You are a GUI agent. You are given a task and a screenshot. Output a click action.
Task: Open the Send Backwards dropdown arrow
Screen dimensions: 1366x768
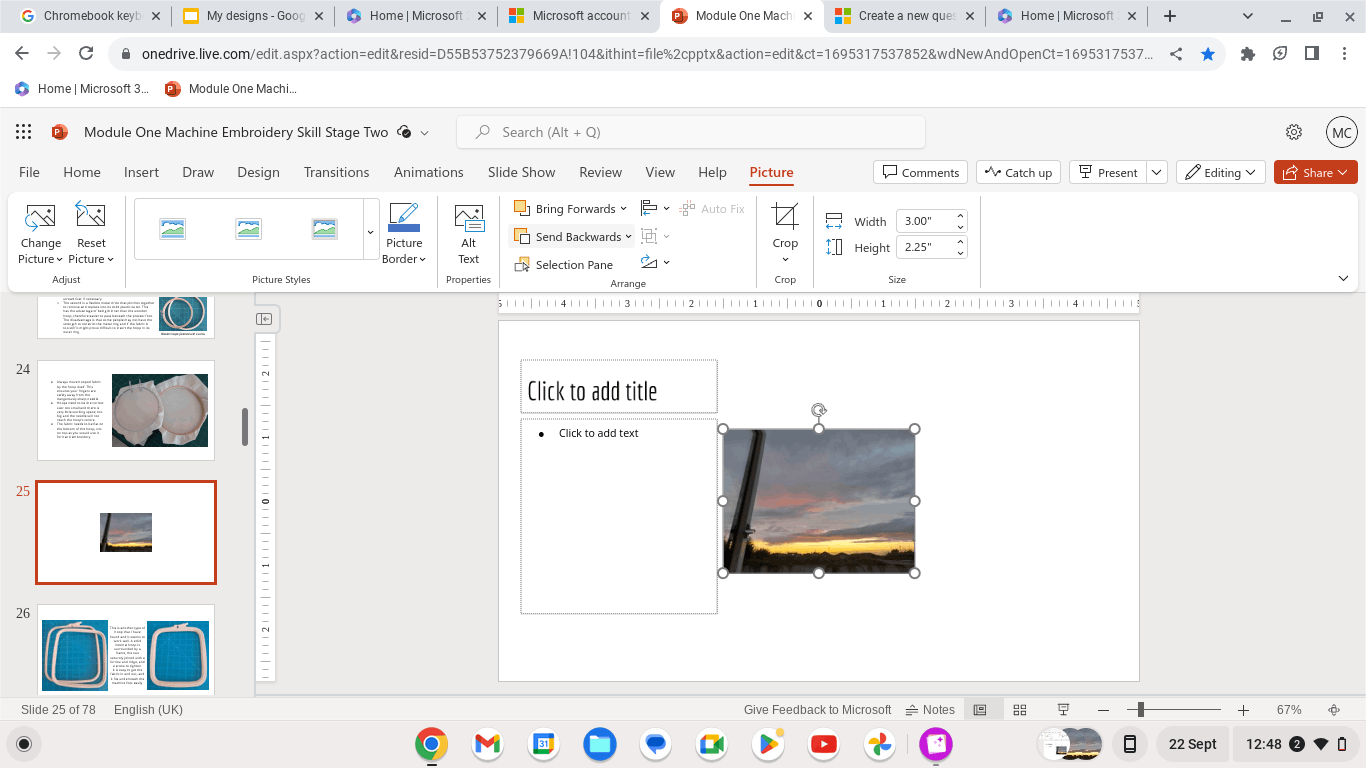(x=629, y=237)
